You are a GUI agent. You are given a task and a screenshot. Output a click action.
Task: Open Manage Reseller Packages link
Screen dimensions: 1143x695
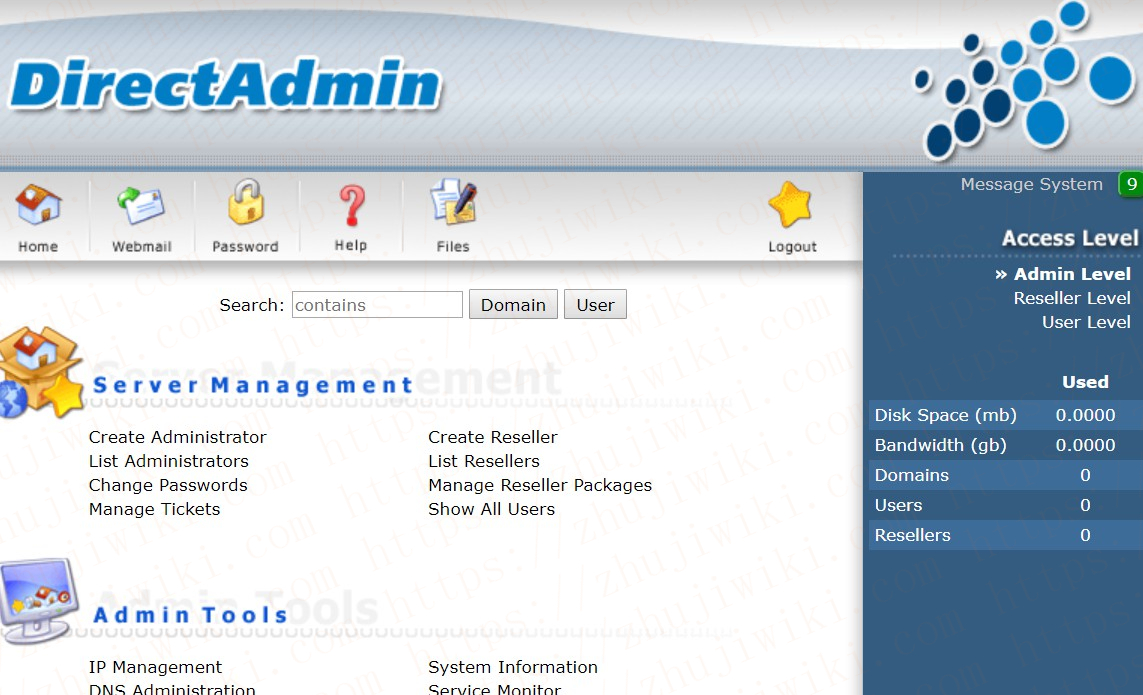[540, 485]
